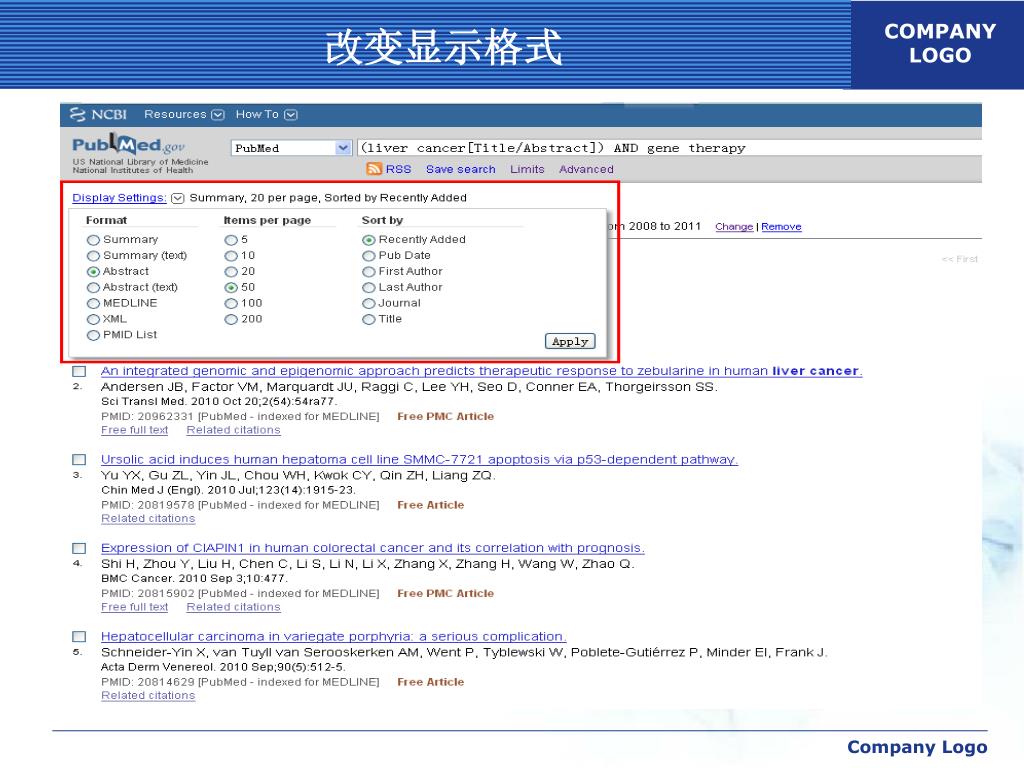The width and height of the screenshot is (1024, 768).
Task: Sort by Journal
Action: tap(369, 304)
